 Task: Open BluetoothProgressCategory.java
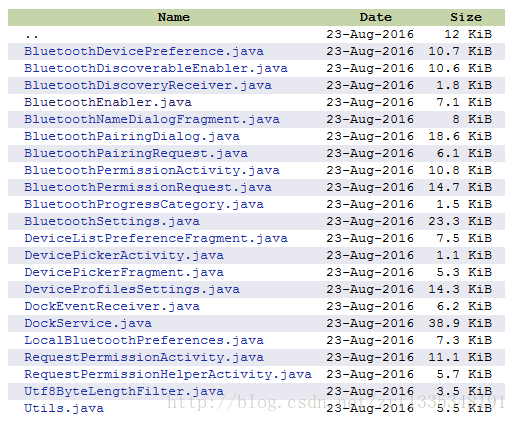point(144,204)
